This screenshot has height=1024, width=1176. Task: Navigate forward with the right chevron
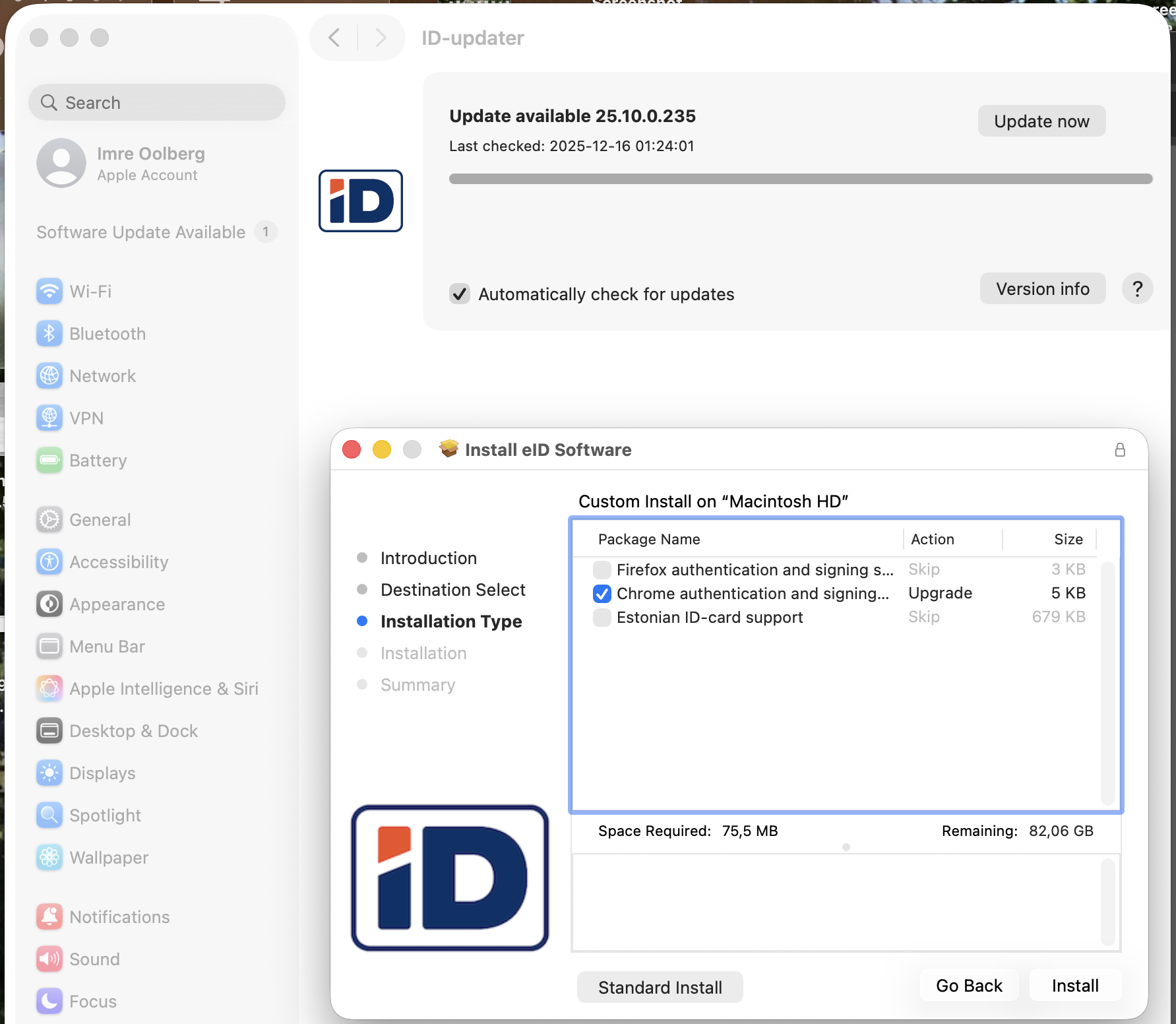click(x=380, y=38)
